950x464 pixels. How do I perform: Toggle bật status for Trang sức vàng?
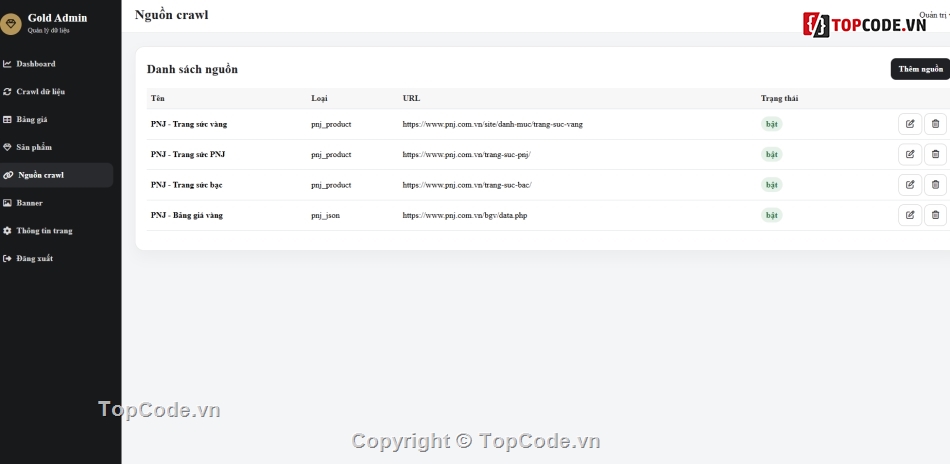[771, 124]
